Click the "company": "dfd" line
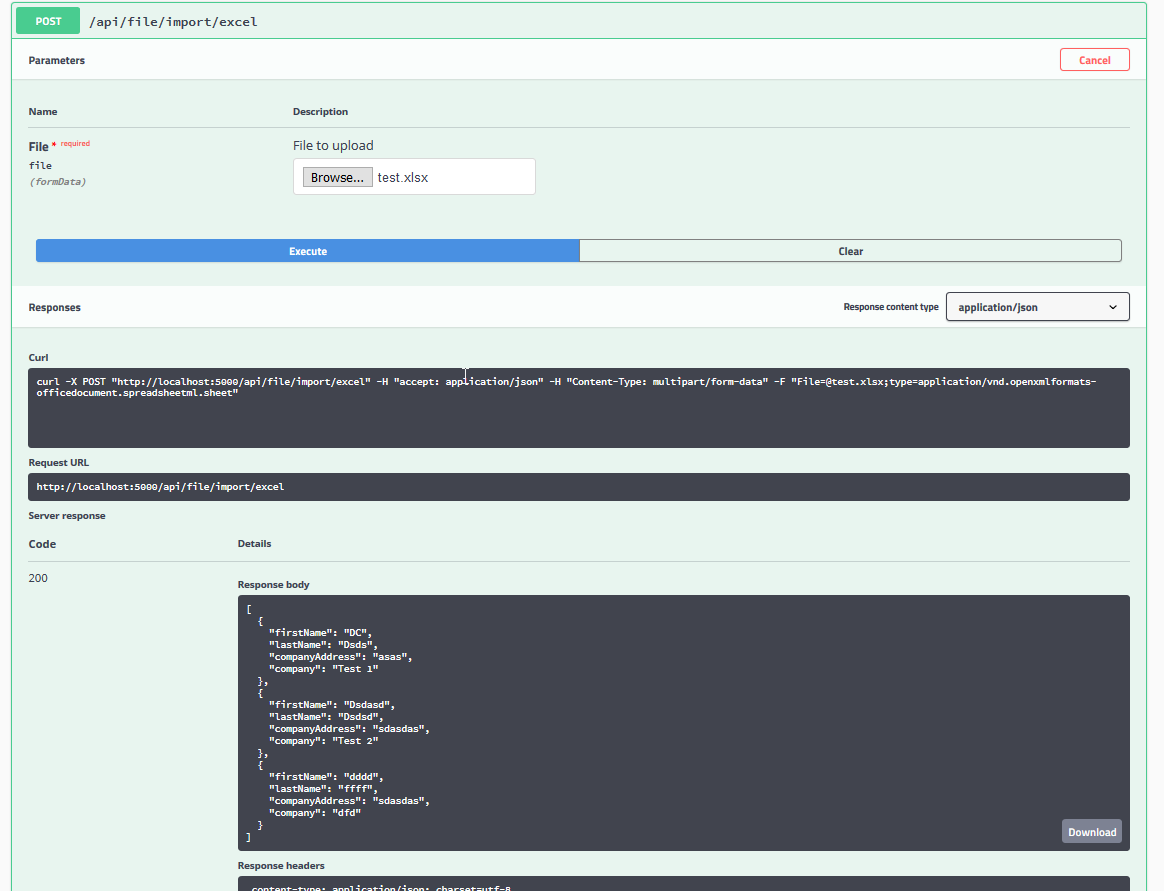 coord(315,813)
